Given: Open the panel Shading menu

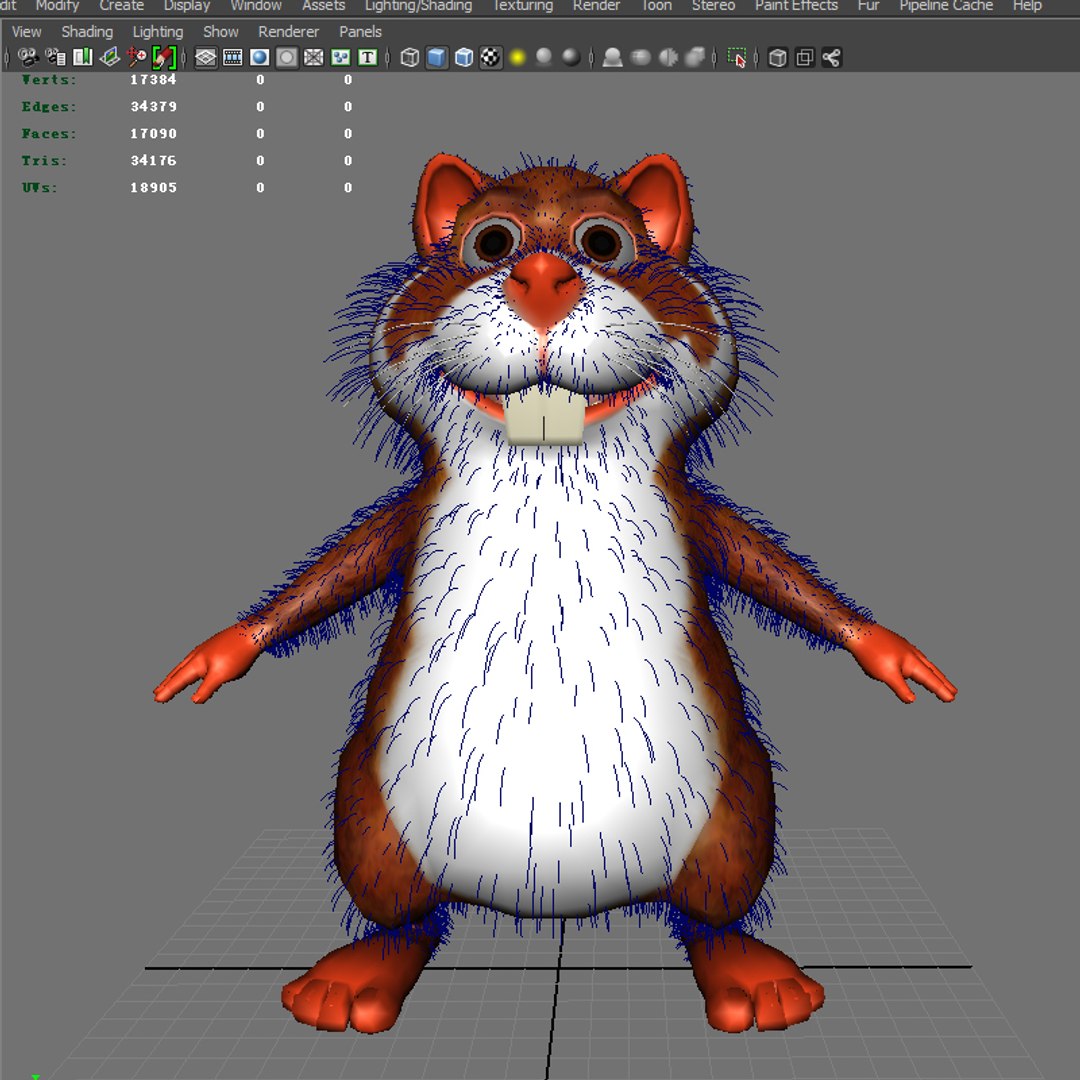Looking at the screenshot, I should click(x=87, y=32).
